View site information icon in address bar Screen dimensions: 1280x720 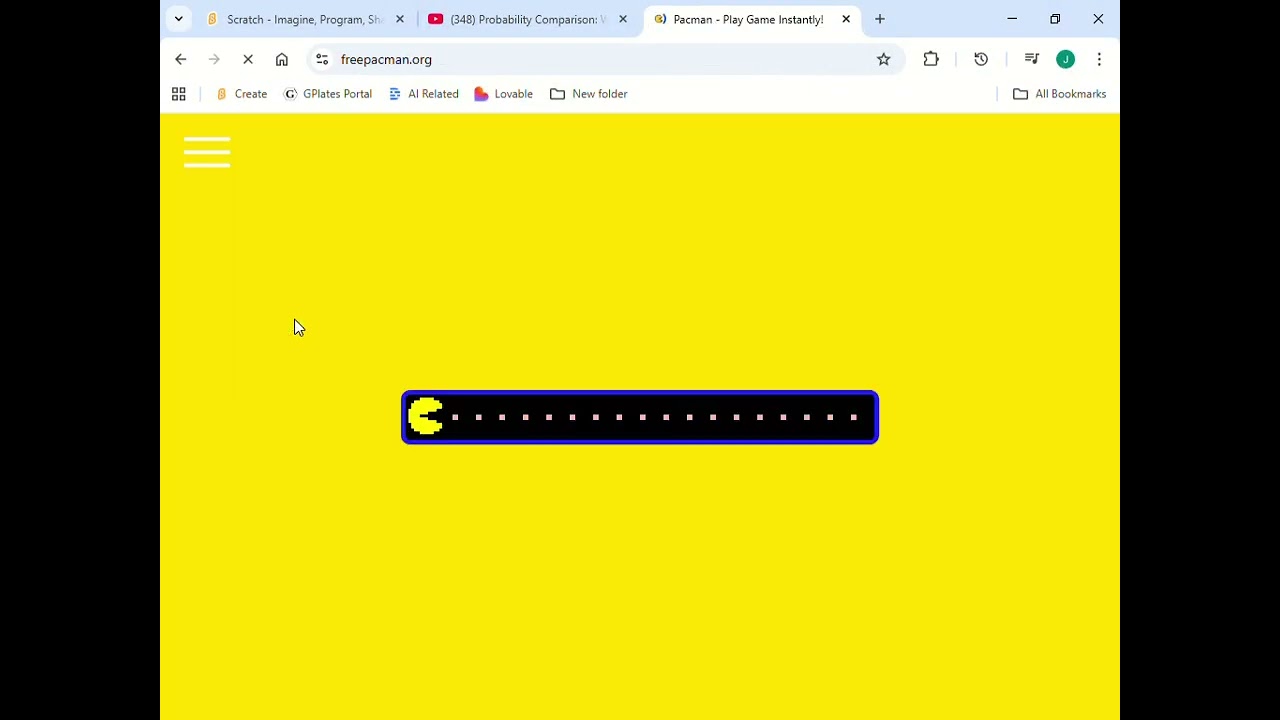pos(322,59)
